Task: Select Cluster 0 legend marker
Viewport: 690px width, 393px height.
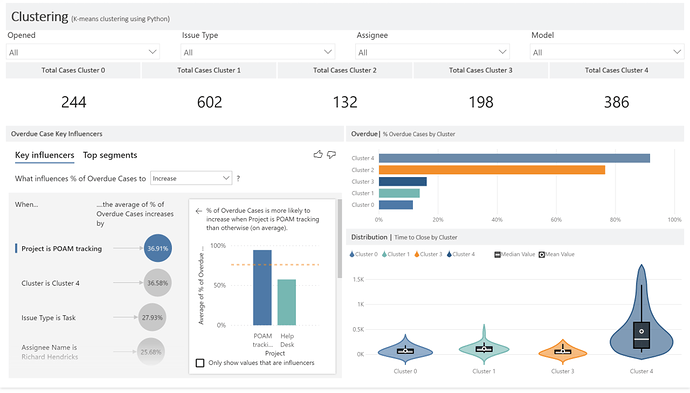Action: click(352, 254)
